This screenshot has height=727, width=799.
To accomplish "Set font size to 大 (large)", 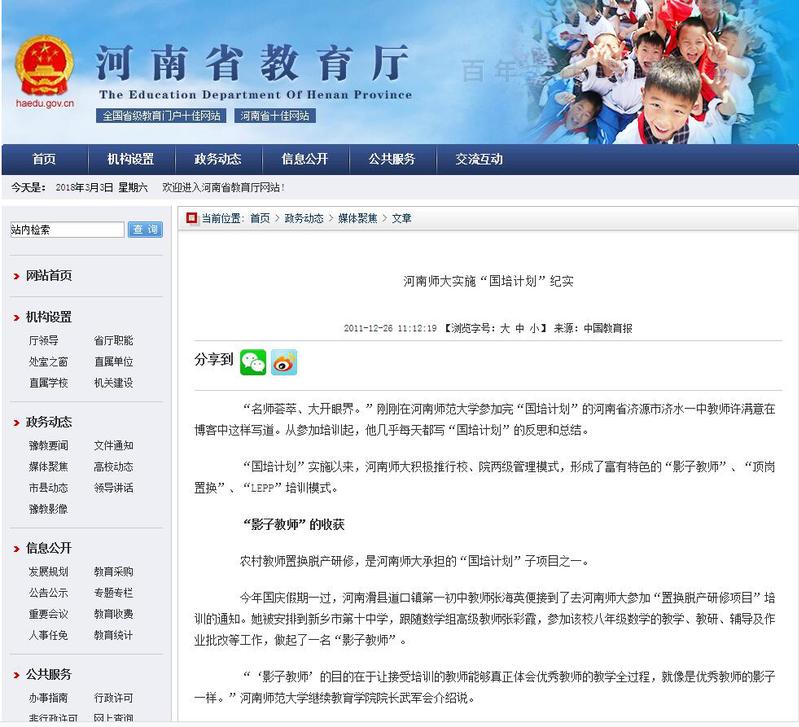I will click(505, 328).
